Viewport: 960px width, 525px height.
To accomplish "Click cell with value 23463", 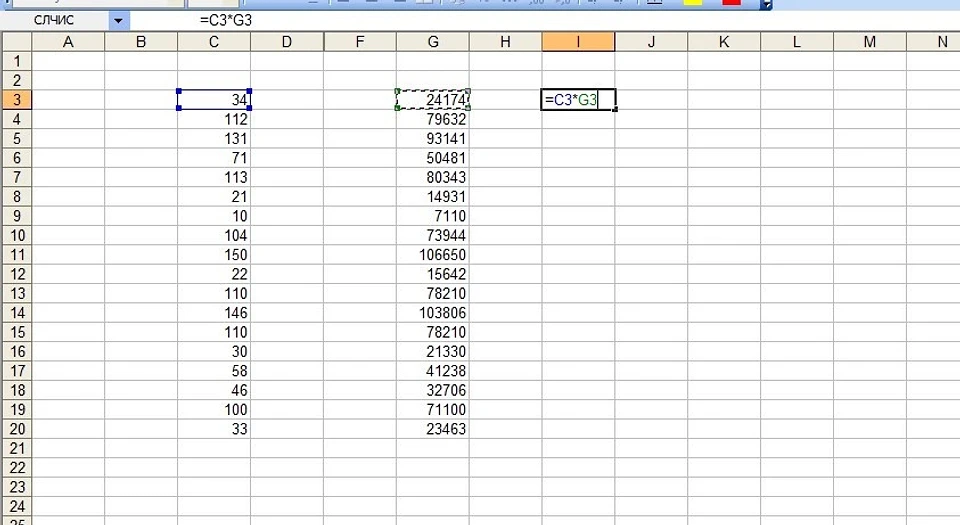I will coord(433,429).
